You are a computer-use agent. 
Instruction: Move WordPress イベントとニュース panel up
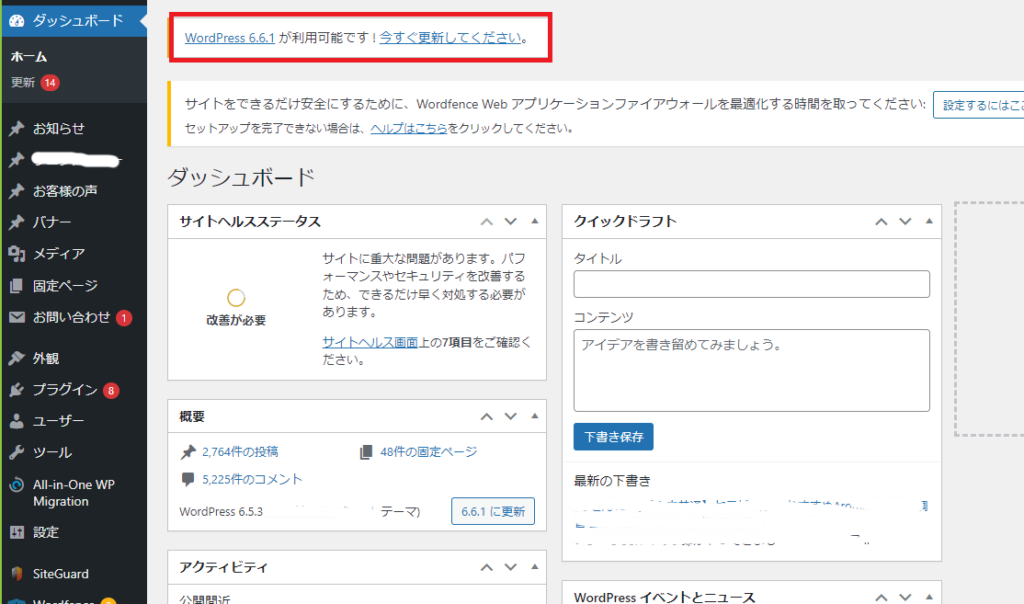point(881,597)
